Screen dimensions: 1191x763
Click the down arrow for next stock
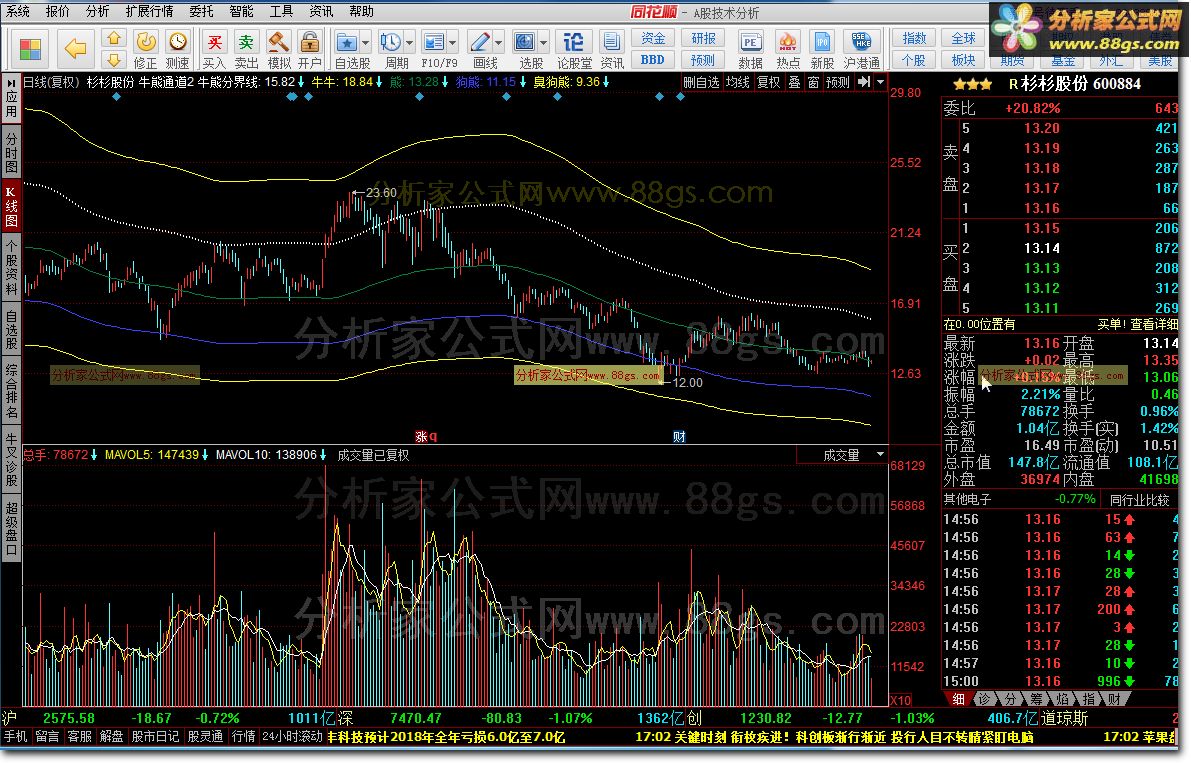pyautogui.click(x=113, y=60)
